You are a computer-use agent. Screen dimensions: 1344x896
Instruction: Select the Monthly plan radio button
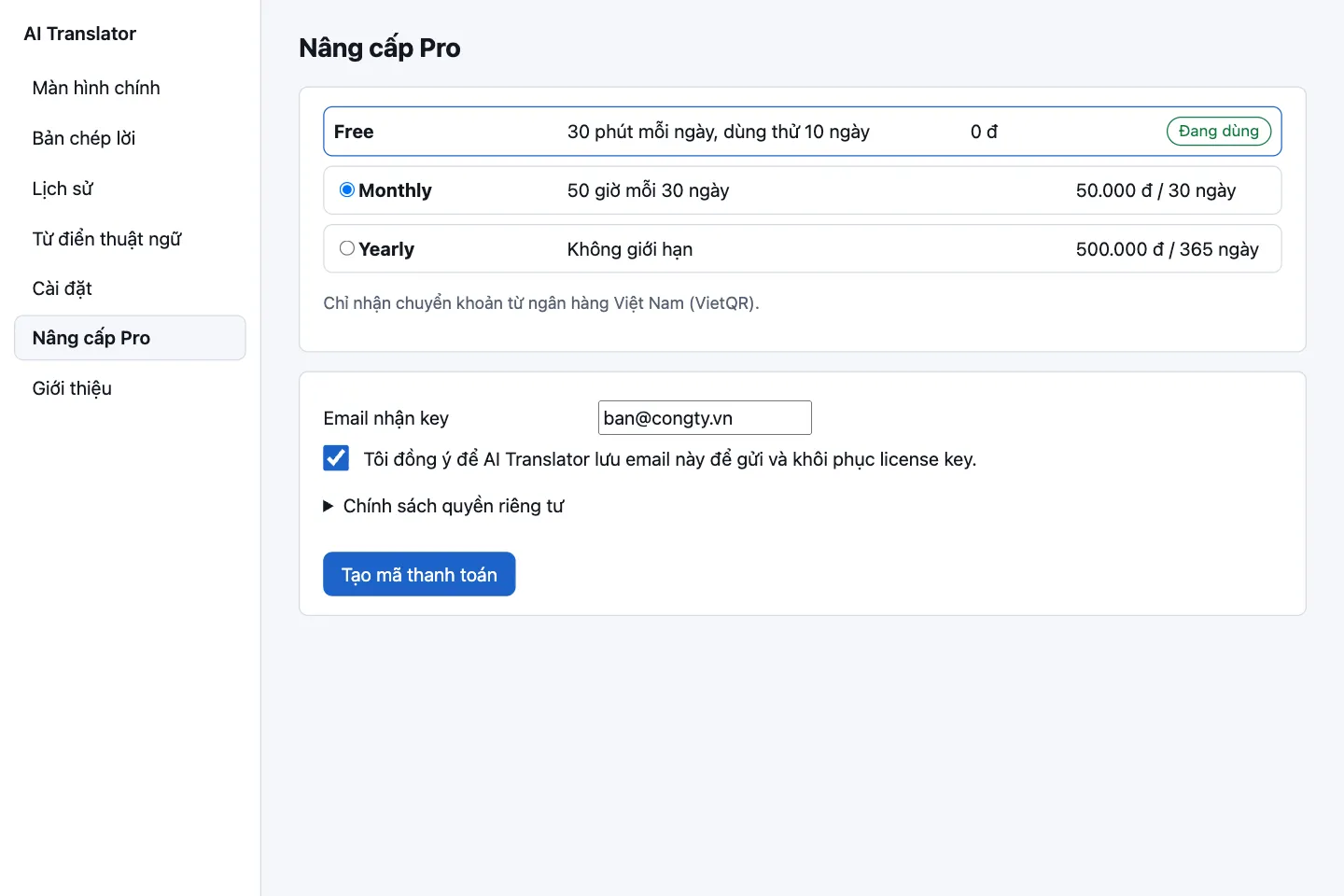(347, 189)
